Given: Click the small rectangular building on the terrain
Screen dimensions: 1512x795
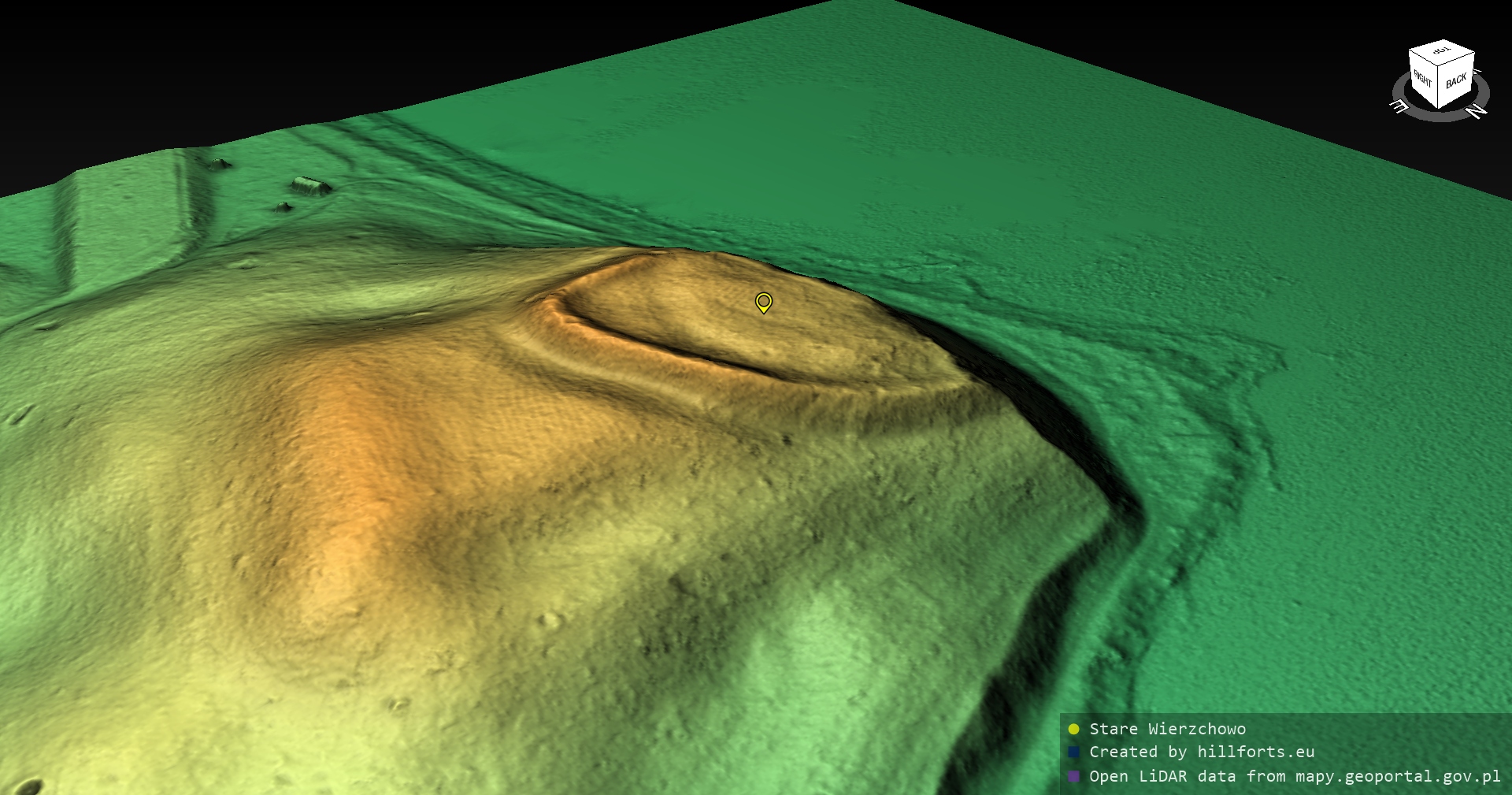Looking at the screenshot, I should (311, 187).
